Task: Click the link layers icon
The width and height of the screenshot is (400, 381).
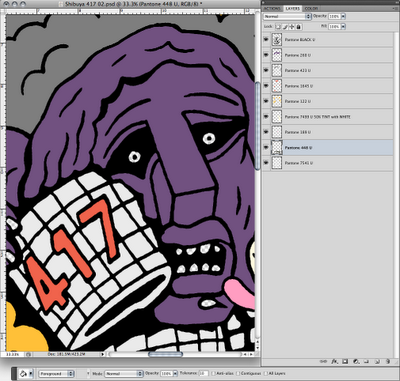Action: coord(323,361)
